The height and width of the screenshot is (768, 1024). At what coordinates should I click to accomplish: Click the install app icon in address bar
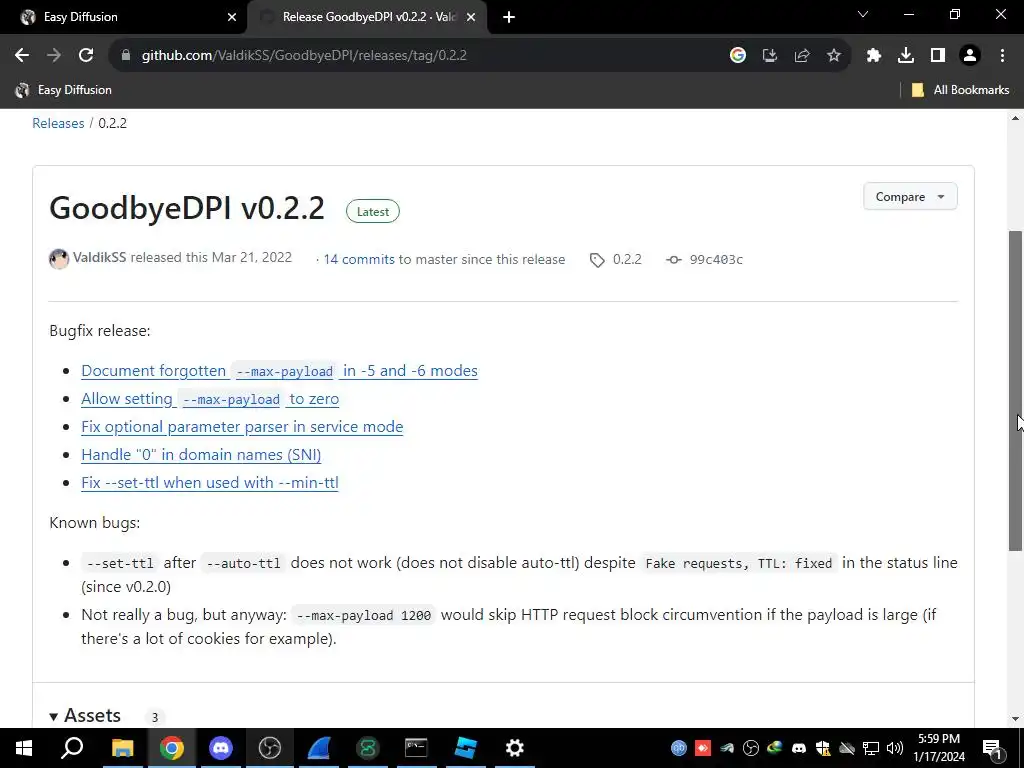tap(770, 56)
